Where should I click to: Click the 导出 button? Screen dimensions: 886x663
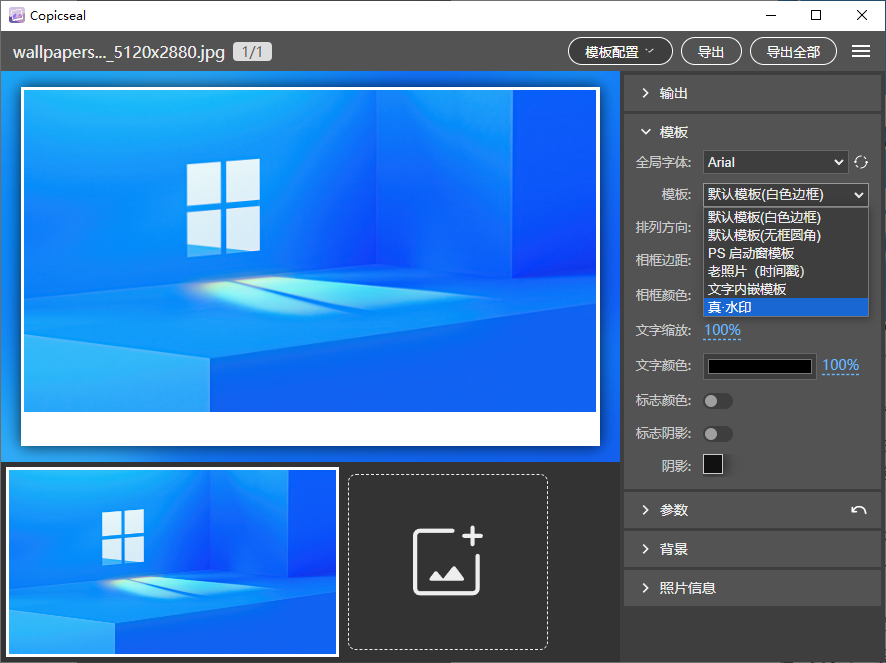(711, 52)
